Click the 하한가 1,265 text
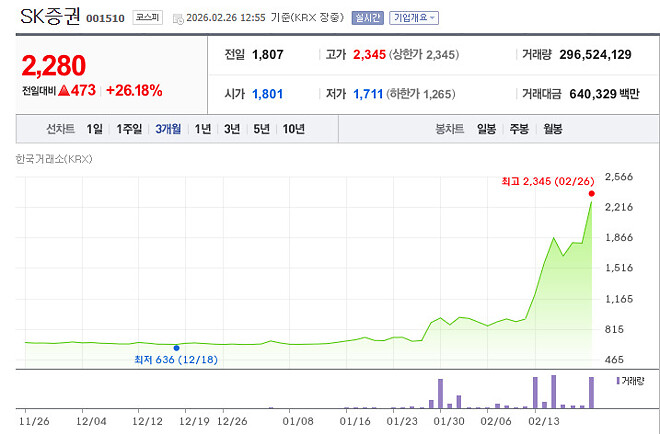660x434 pixels. pyautogui.click(x=420, y=94)
